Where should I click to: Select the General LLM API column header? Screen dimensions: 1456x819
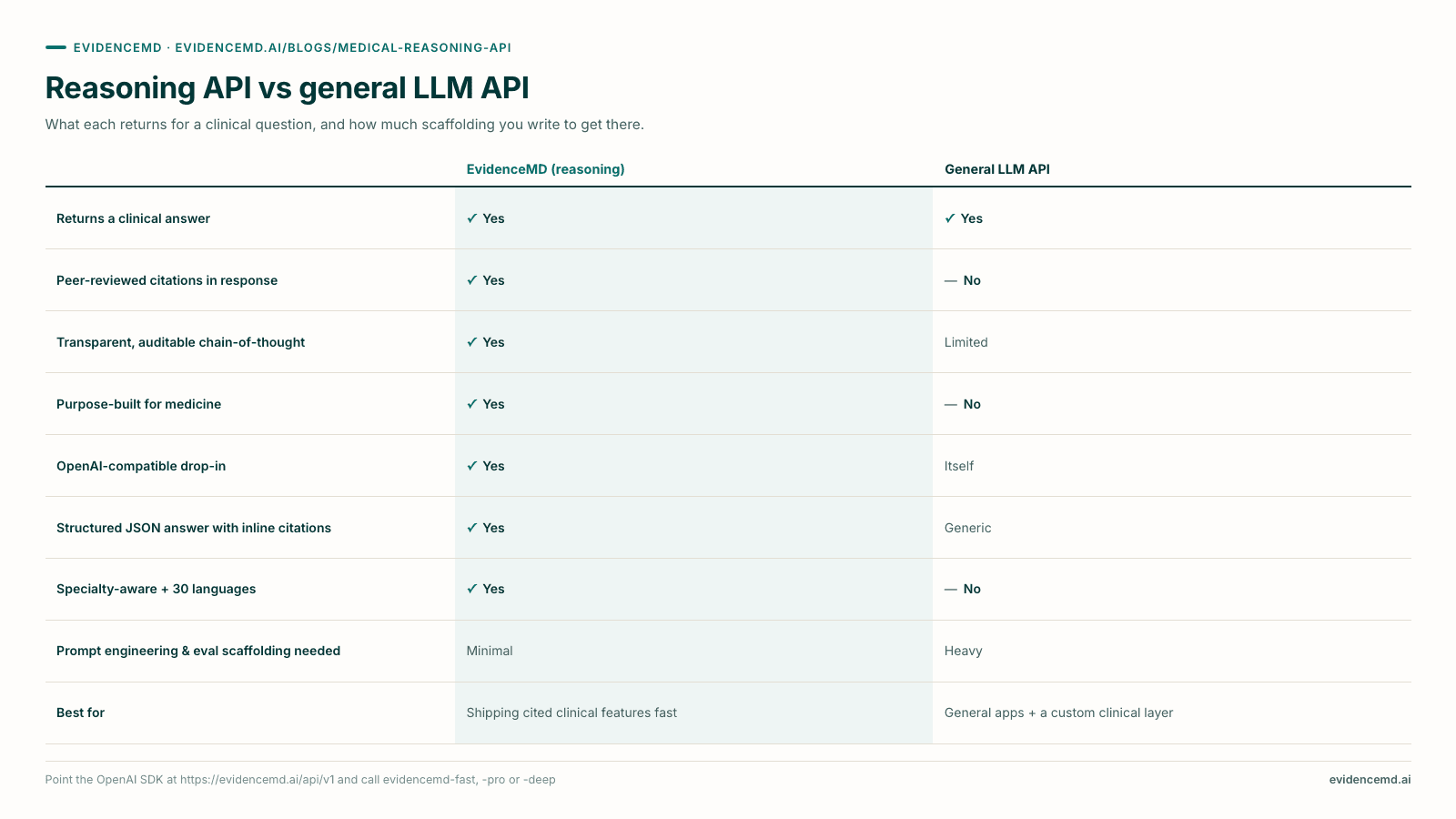tap(997, 169)
